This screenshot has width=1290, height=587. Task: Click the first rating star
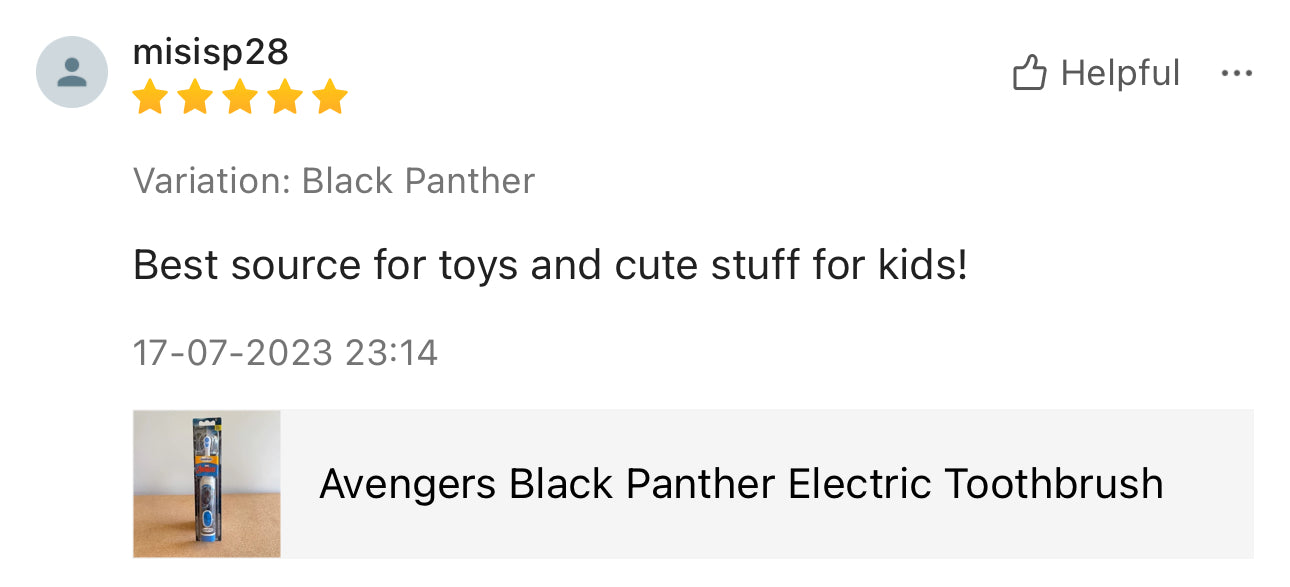coord(150,98)
